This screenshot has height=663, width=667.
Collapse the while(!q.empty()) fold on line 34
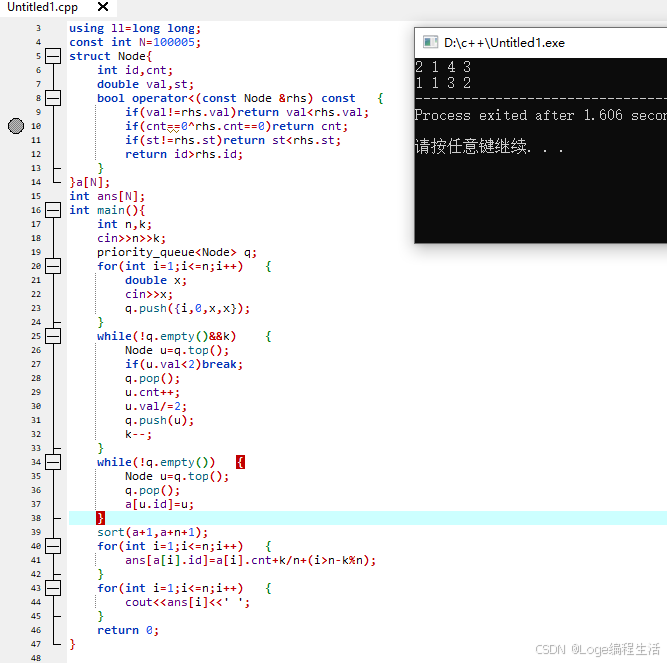tap(53, 462)
